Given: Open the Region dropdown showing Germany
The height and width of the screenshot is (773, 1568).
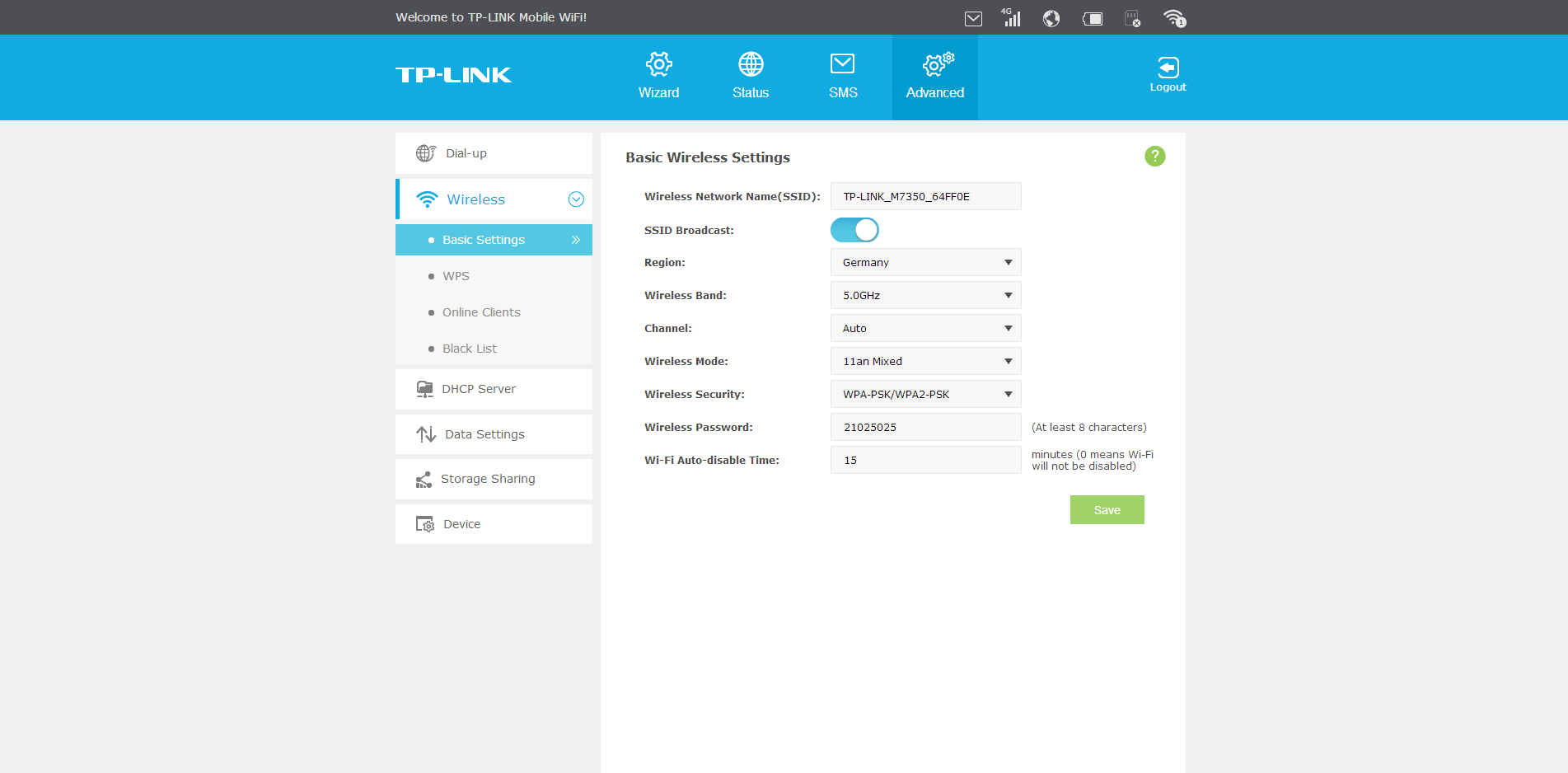Looking at the screenshot, I should 925,262.
